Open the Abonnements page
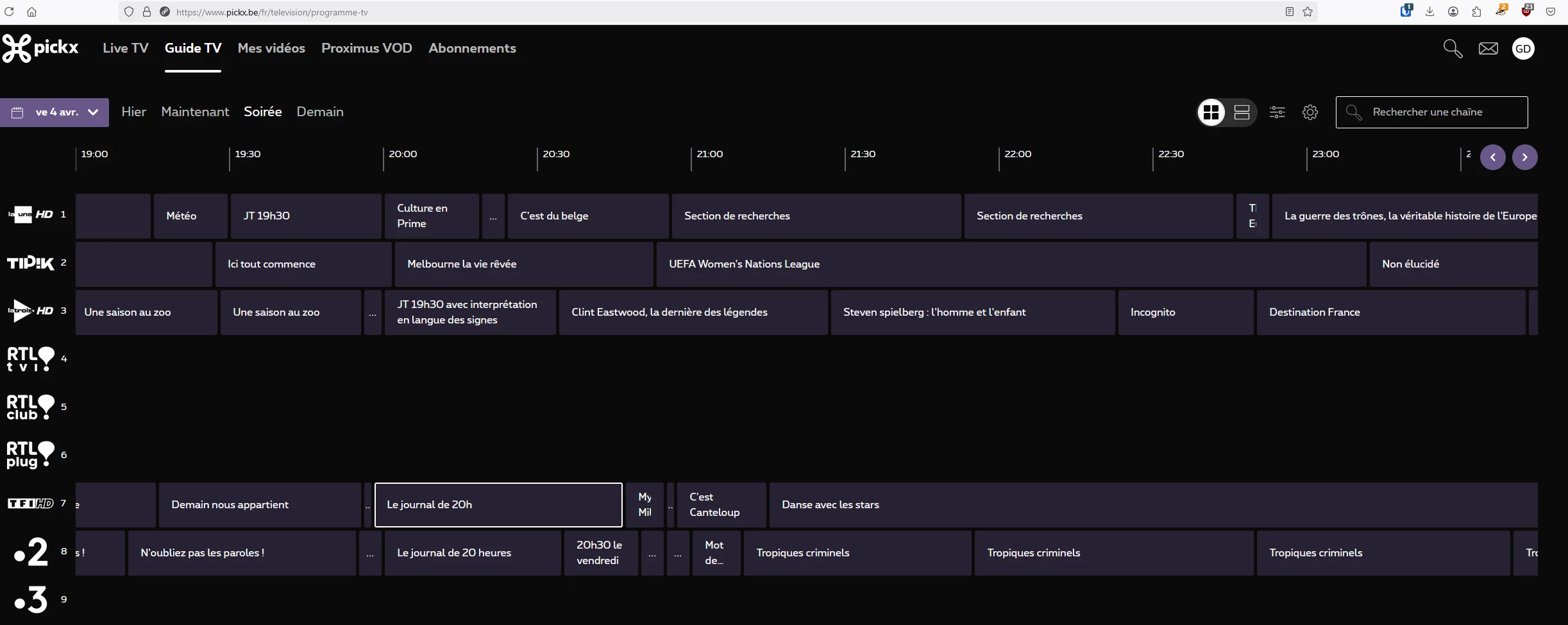The image size is (1568, 625). click(473, 48)
